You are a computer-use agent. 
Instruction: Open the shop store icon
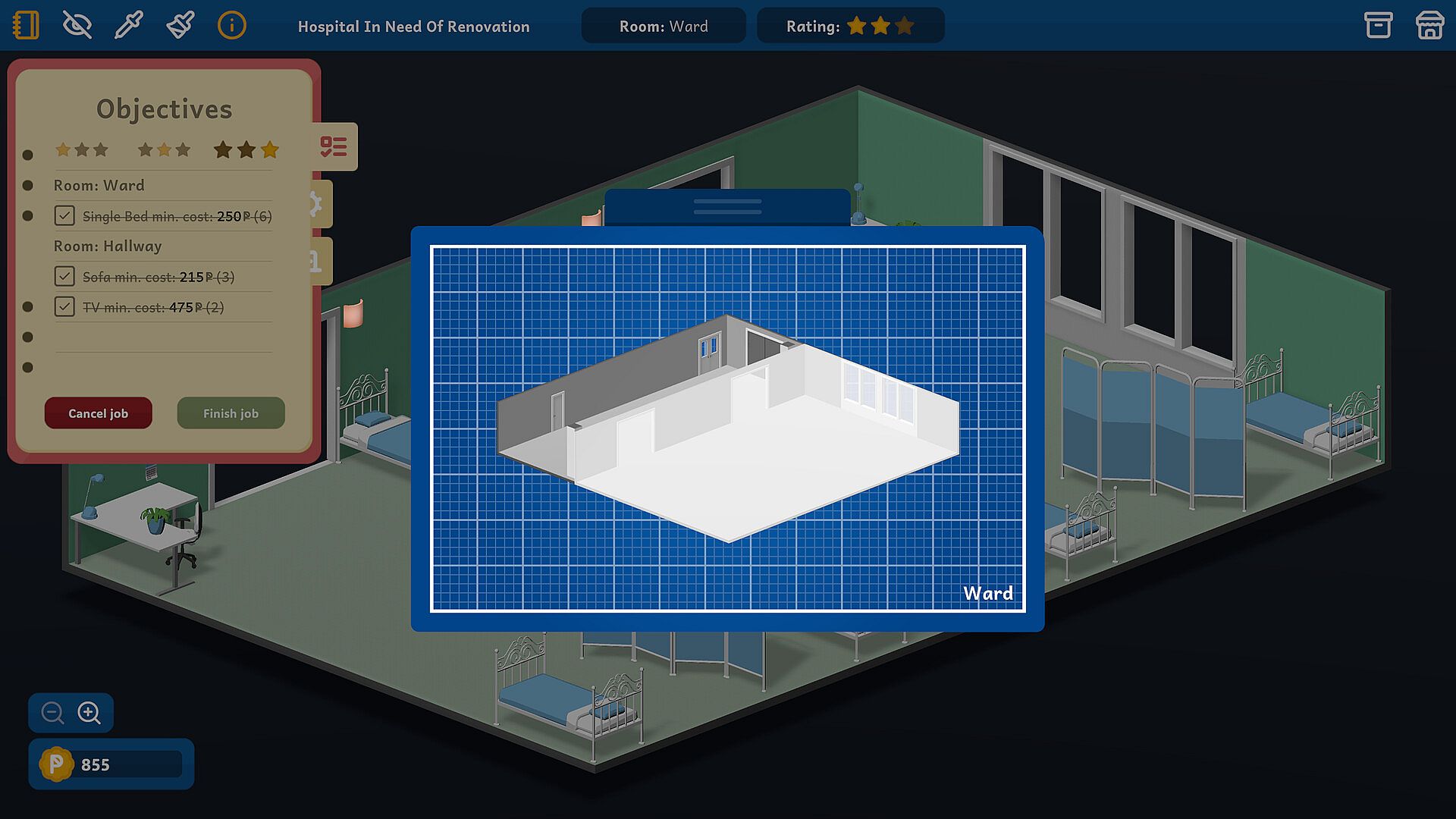(x=1429, y=26)
